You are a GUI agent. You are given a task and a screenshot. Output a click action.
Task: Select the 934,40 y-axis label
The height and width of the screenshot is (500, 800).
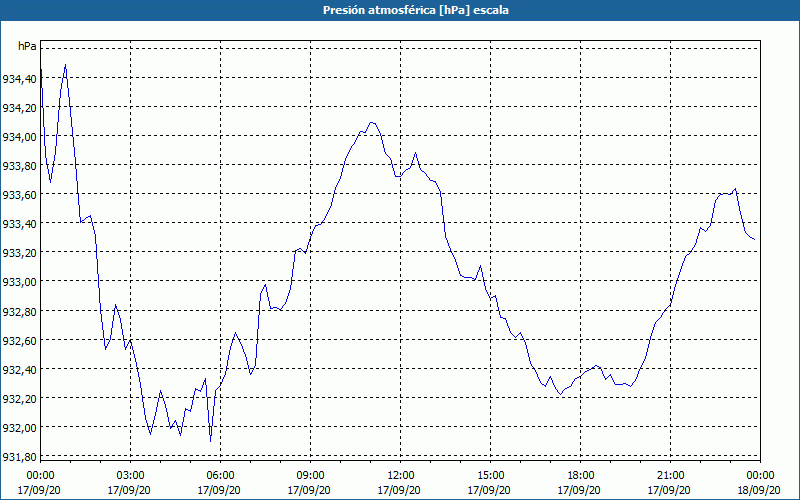[19, 79]
